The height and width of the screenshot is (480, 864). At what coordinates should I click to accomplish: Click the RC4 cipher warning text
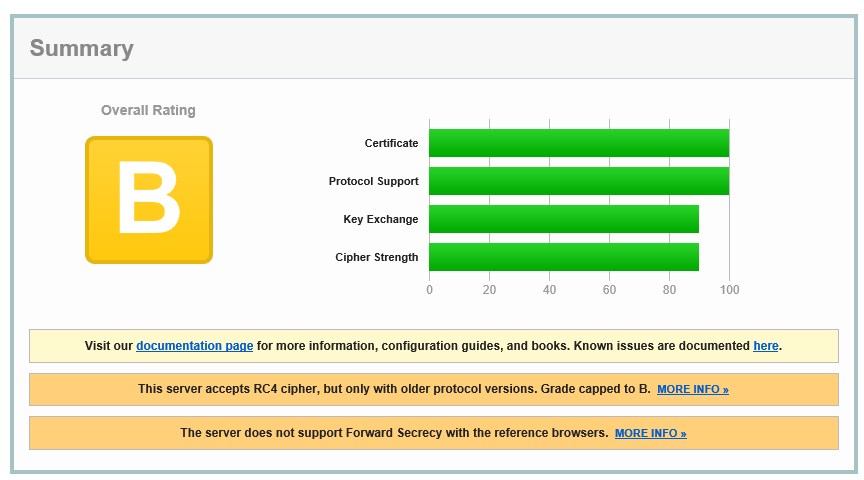(394, 389)
